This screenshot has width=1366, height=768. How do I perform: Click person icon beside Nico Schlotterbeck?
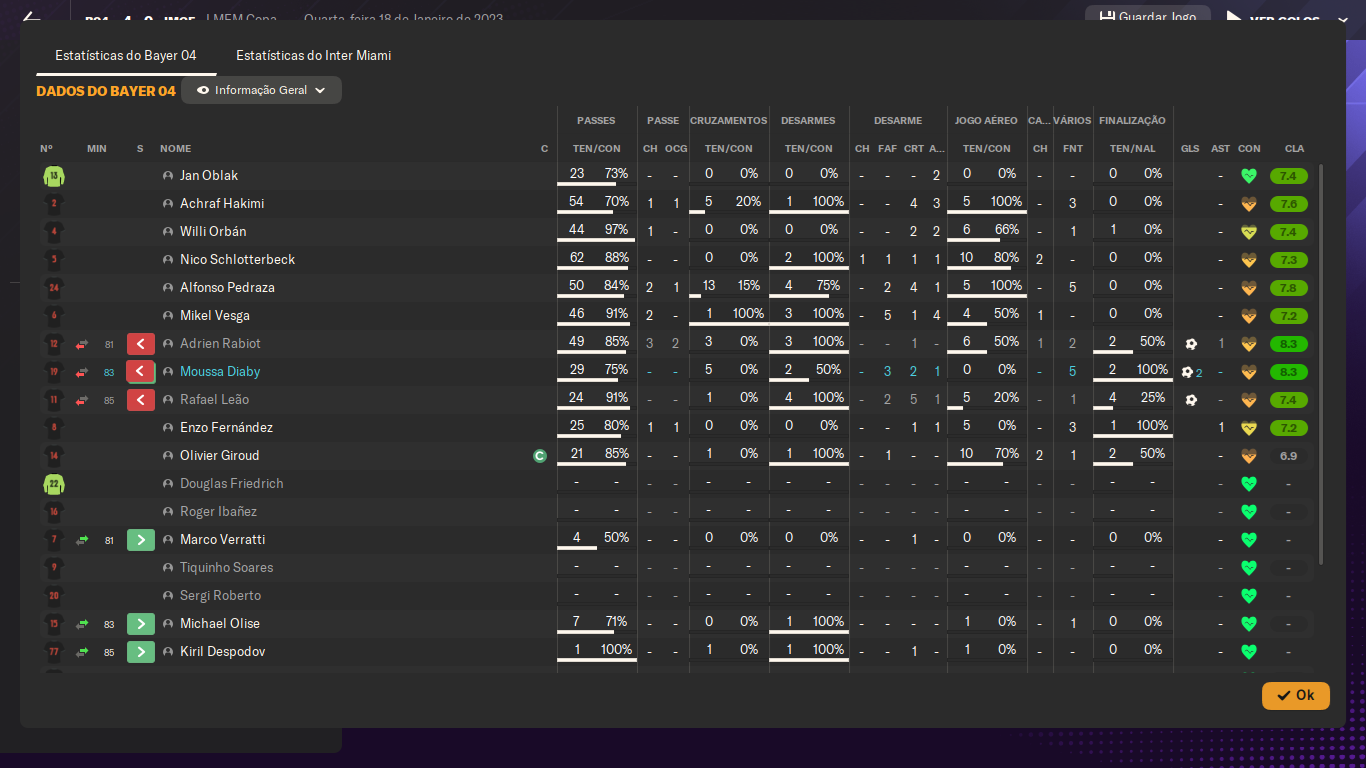168,260
